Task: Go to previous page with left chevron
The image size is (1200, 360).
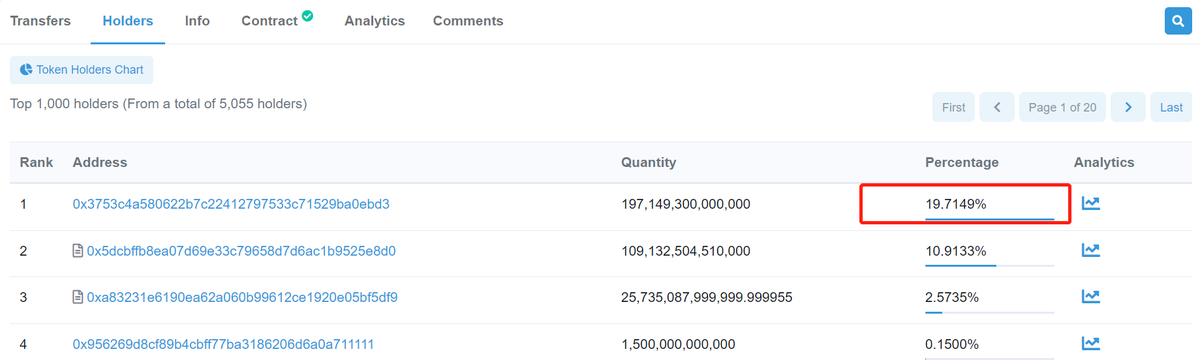Action: (997, 107)
